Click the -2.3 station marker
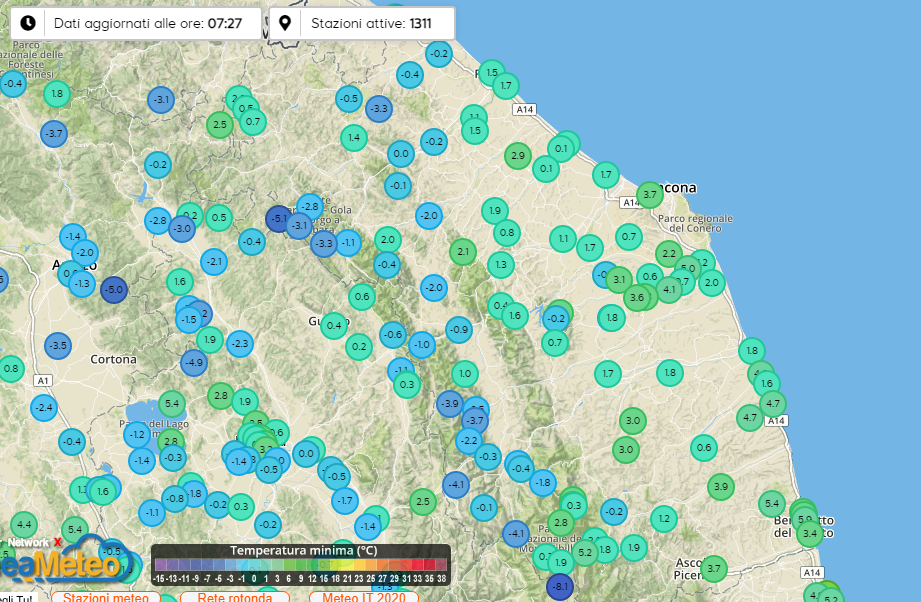 pyautogui.click(x=239, y=343)
